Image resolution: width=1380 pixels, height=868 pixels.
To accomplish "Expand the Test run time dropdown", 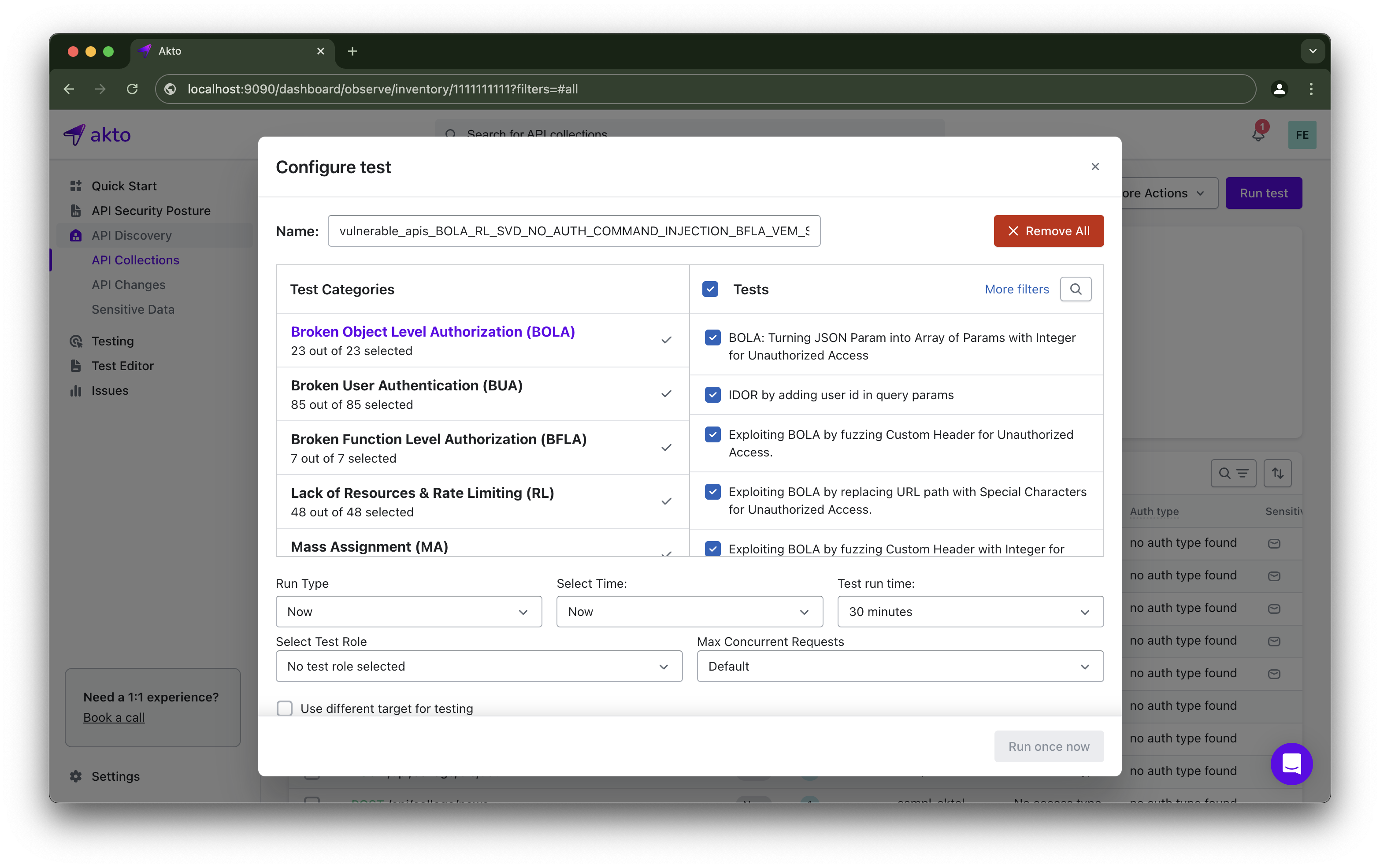I will pos(970,611).
